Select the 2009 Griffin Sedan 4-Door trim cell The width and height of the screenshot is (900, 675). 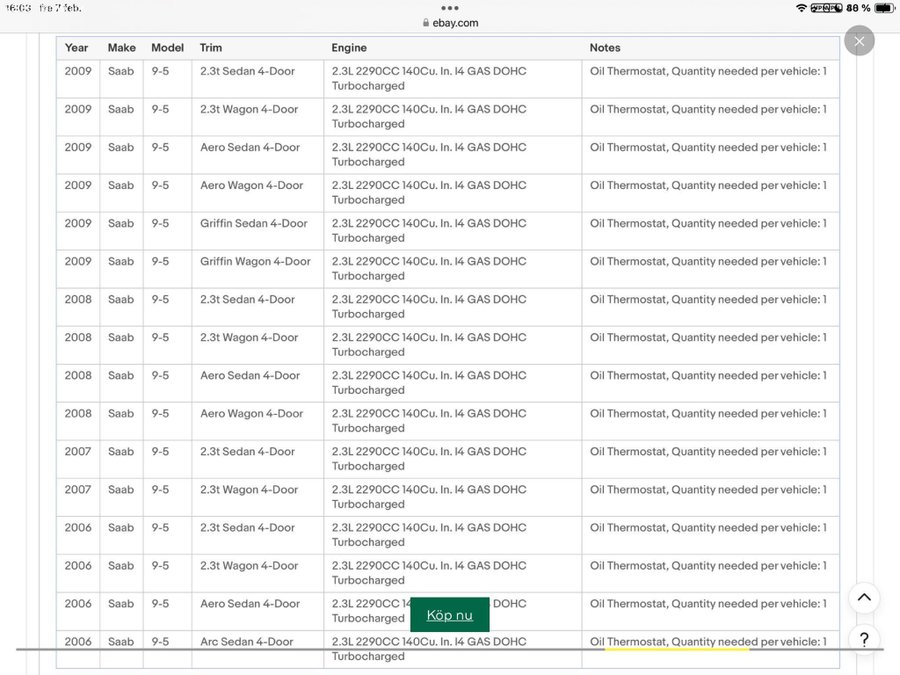coord(254,224)
